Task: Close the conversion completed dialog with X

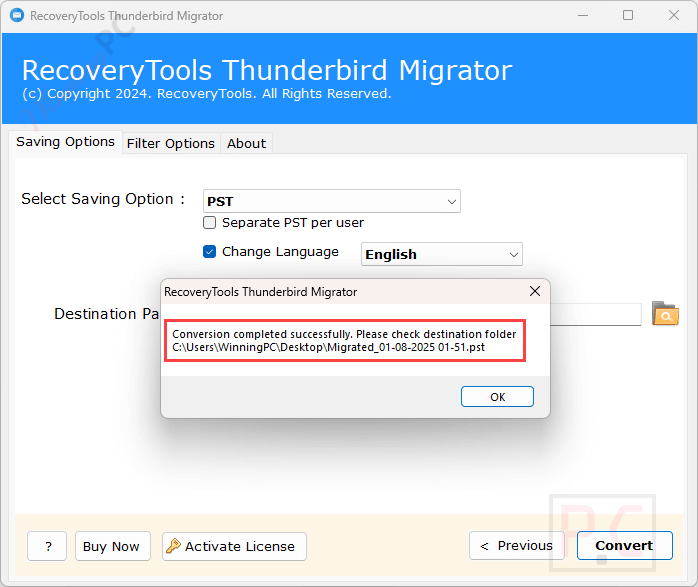Action: pos(535,291)
